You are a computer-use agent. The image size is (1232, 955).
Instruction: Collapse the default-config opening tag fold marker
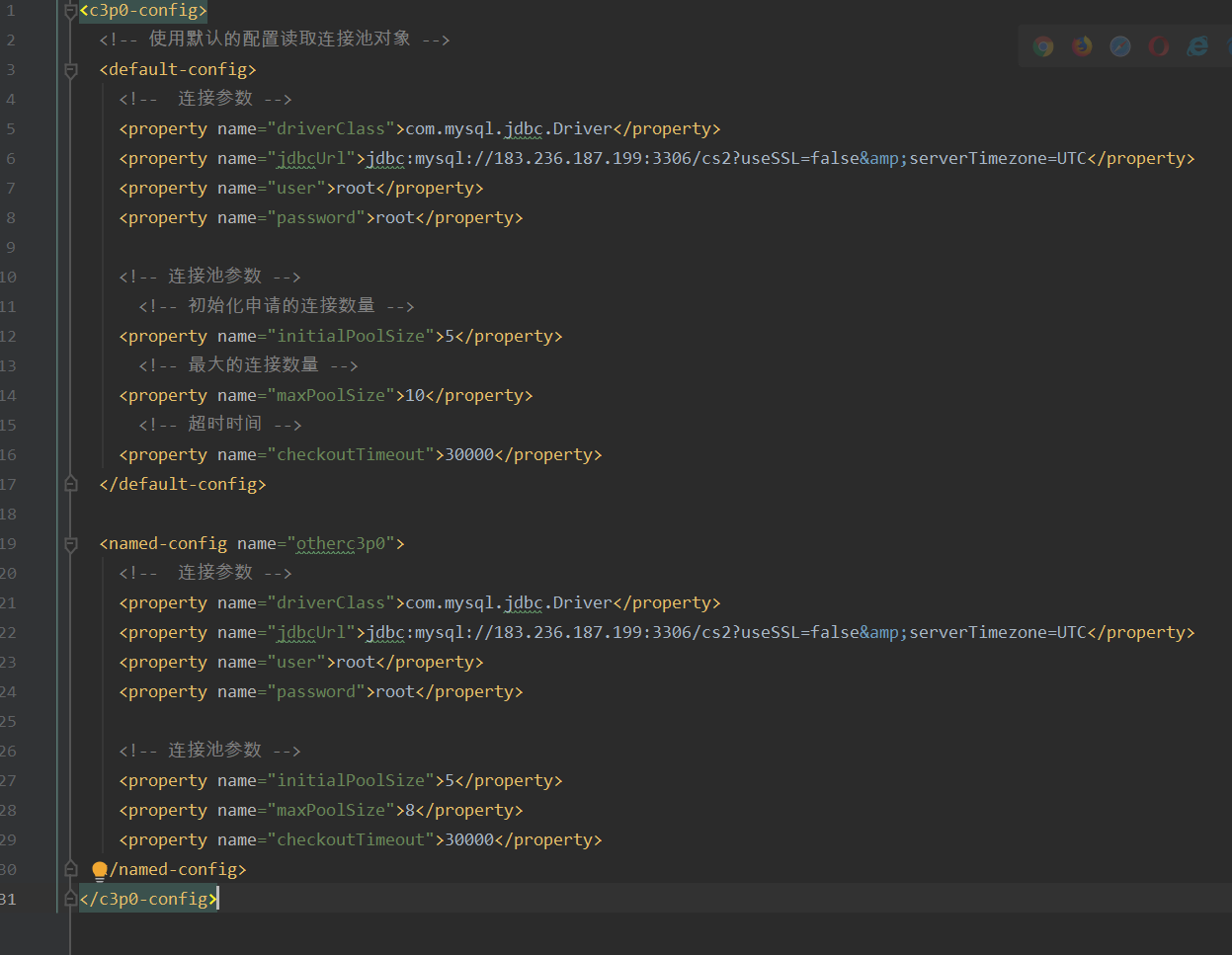(x=70, y=70)
